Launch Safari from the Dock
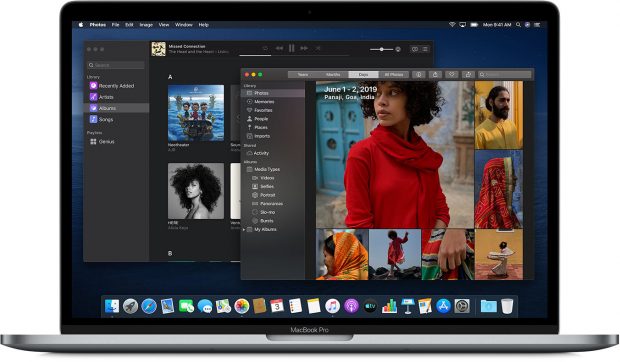This screenshot has width=620, height=362. (149, 306)
